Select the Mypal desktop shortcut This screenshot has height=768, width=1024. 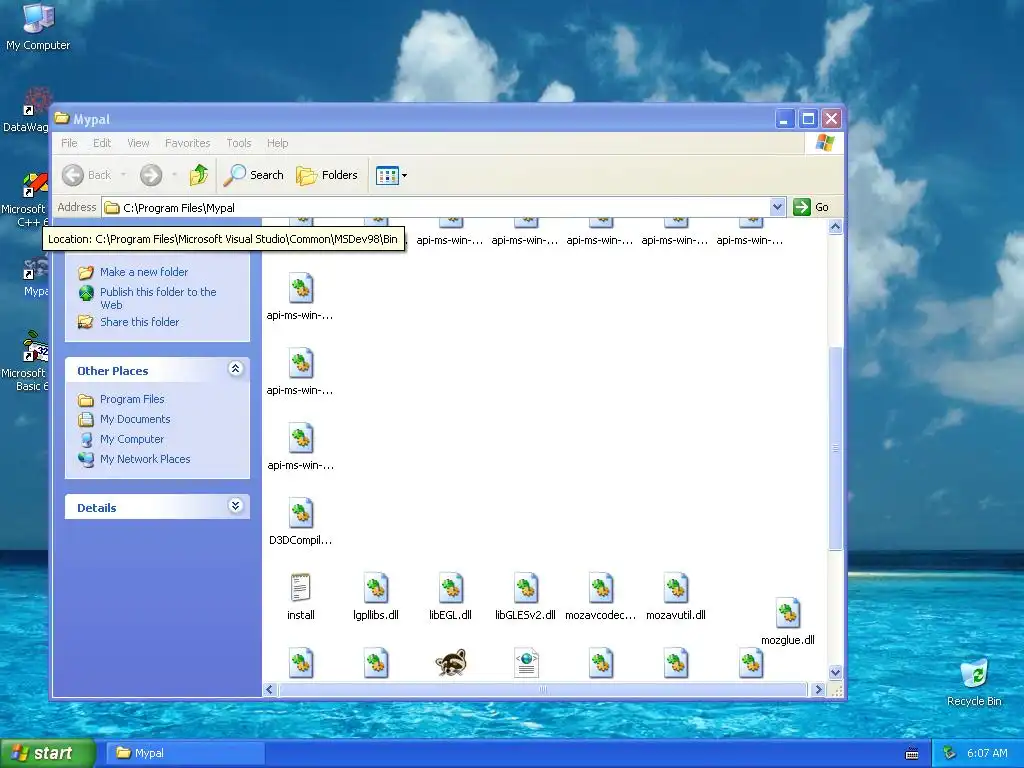click(x=35, y=278)
